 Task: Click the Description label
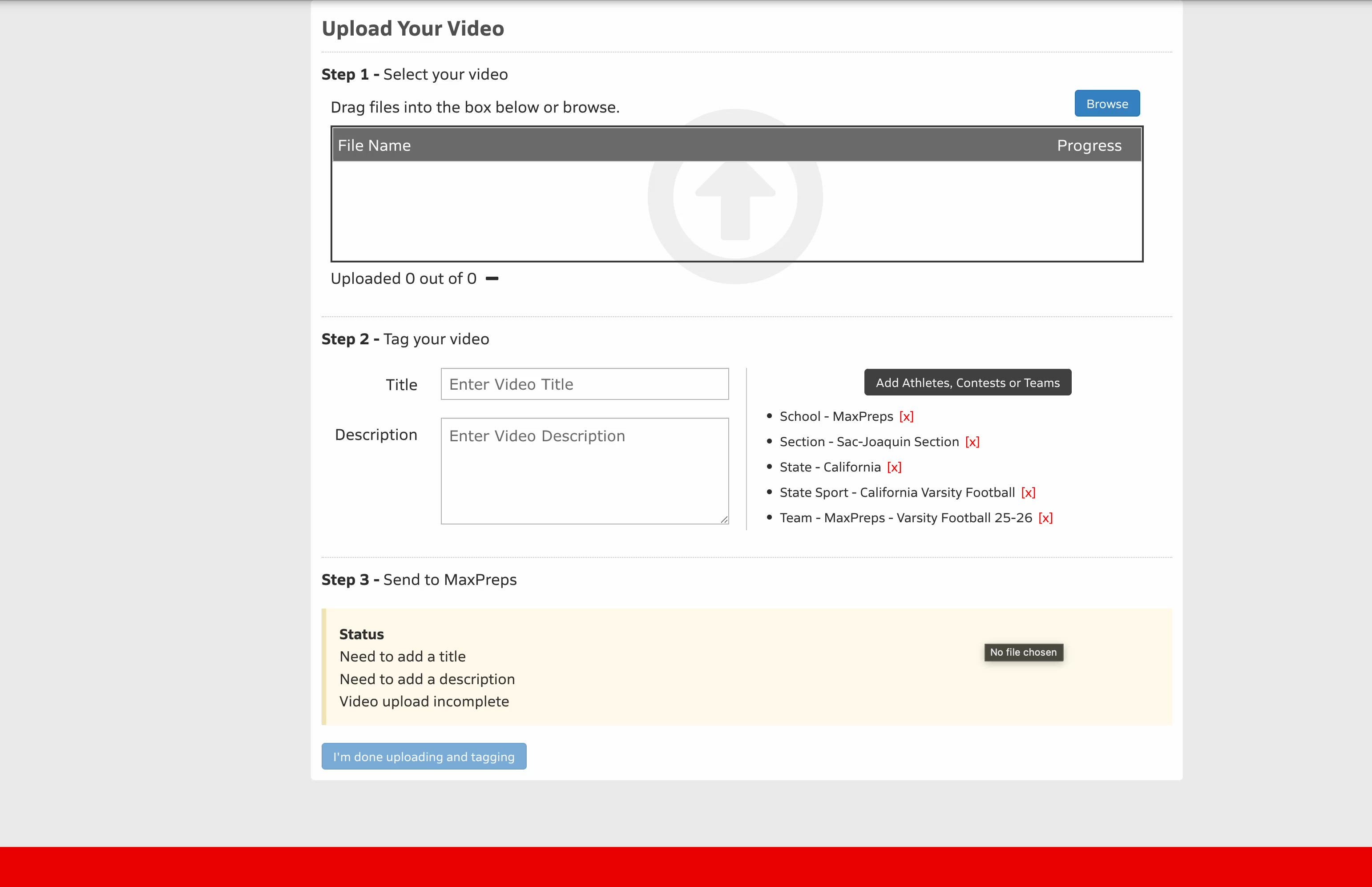(x=376, y=435)
